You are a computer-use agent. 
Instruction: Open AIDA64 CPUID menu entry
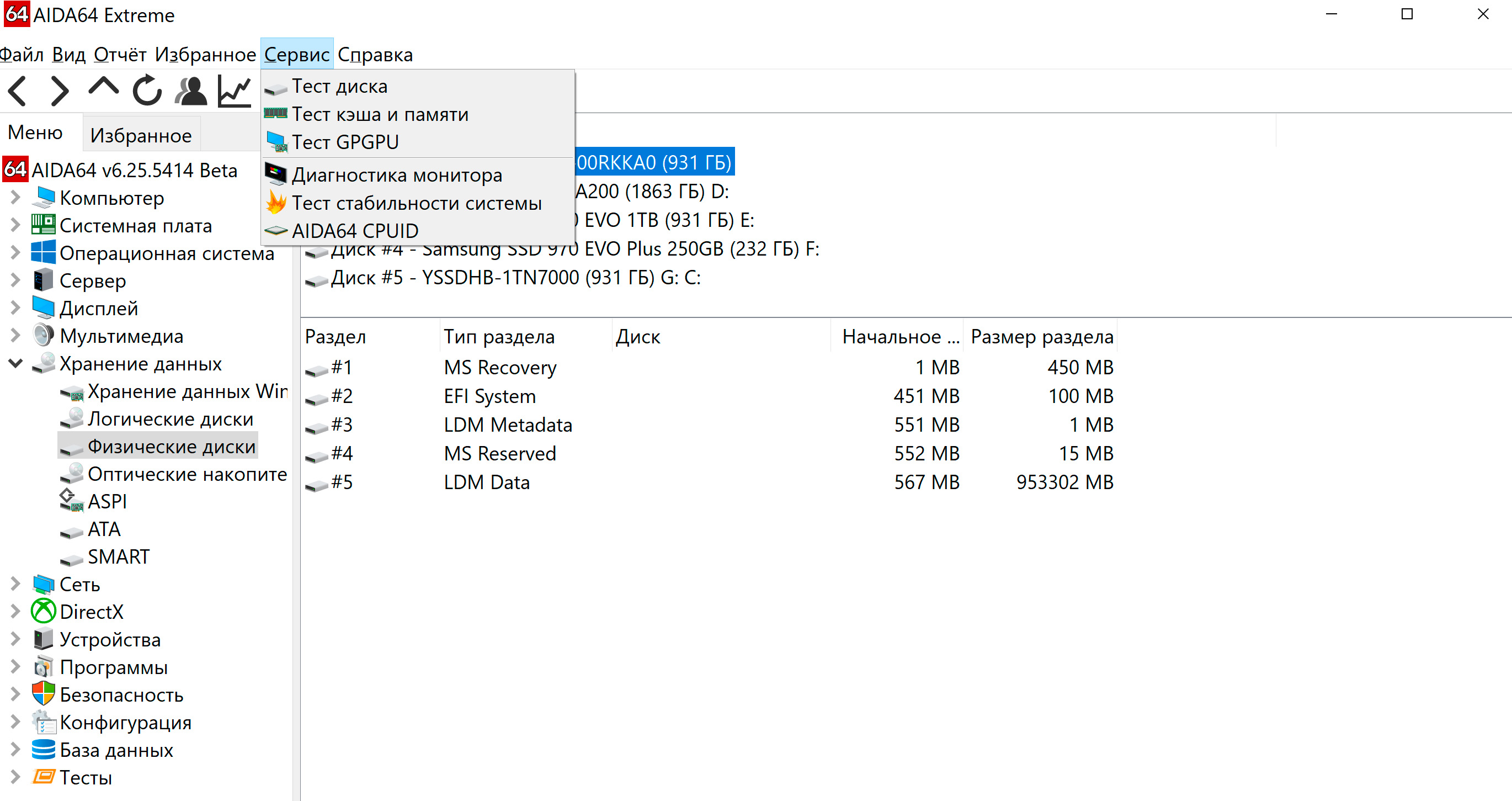pyautogui.click(x=417, y=230)
